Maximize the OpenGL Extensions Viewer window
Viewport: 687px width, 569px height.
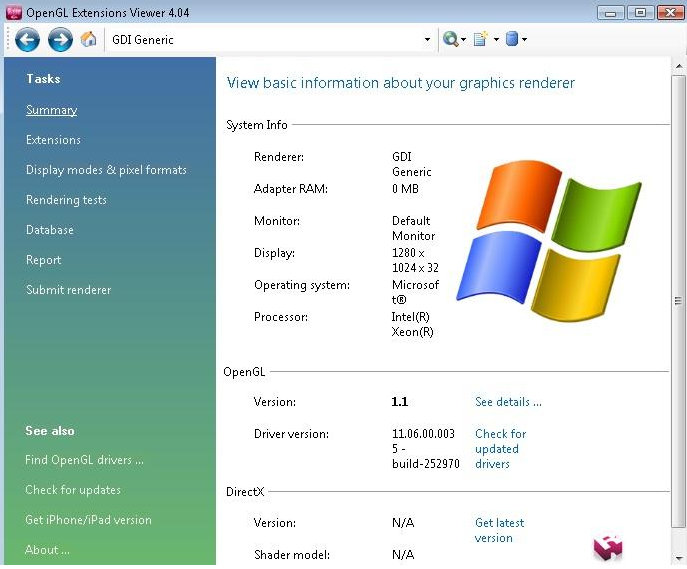(640, 12)
